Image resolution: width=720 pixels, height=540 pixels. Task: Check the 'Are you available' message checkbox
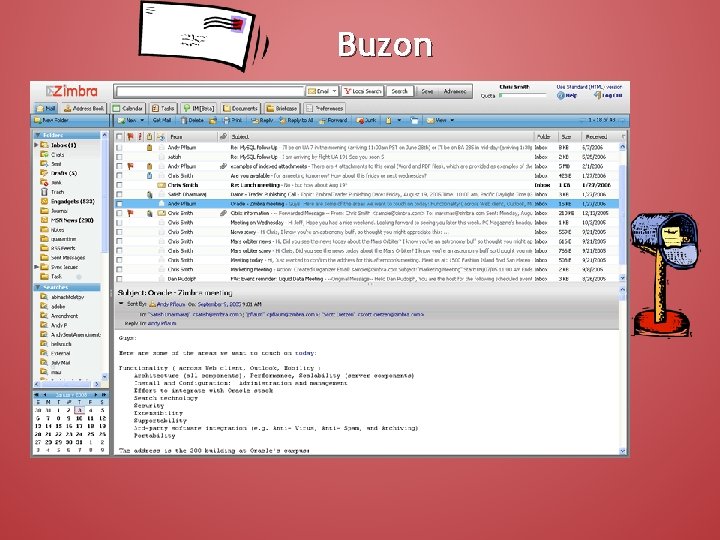click(119, 176)
